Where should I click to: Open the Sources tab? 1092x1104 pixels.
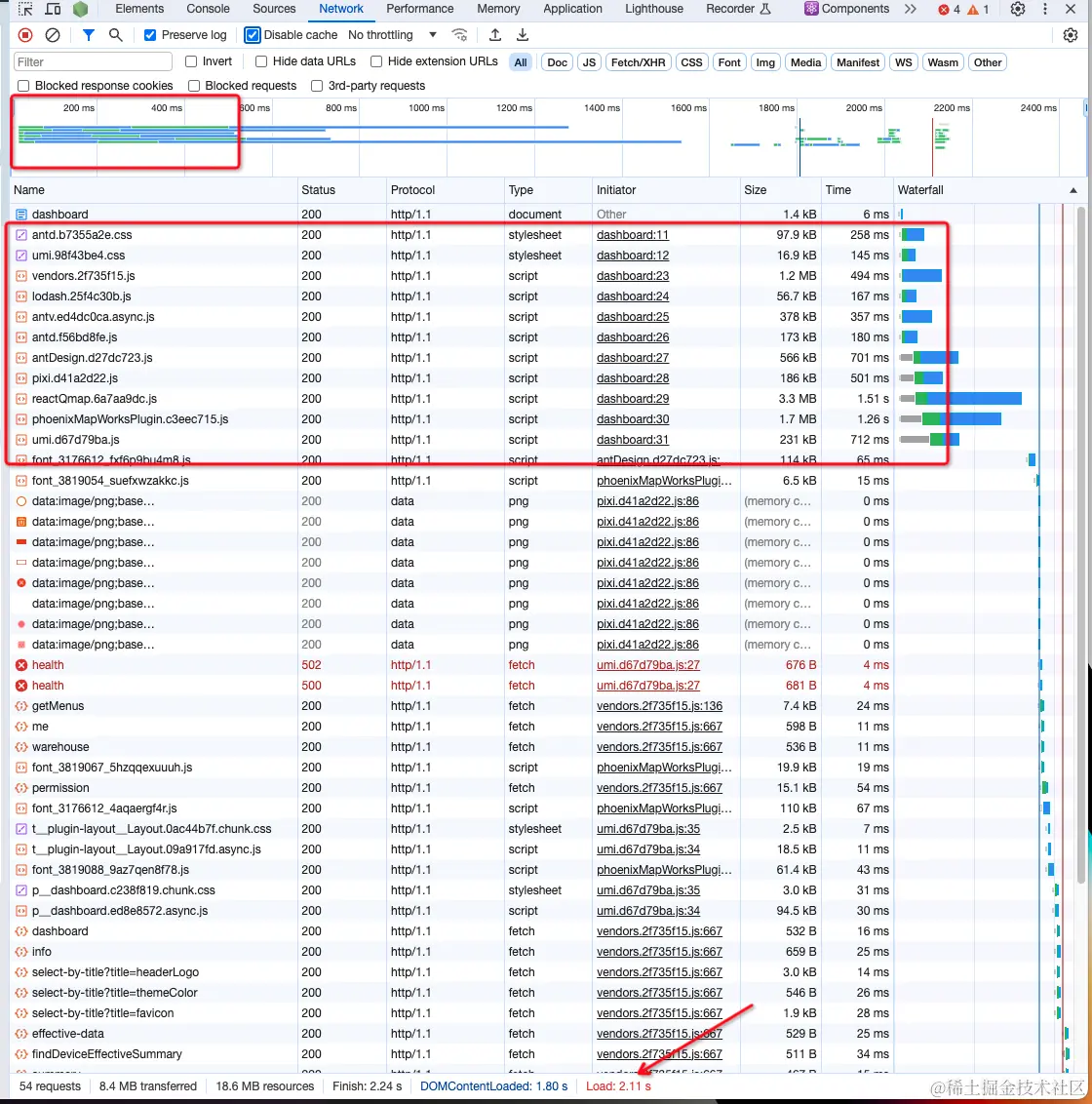point(274,9)
